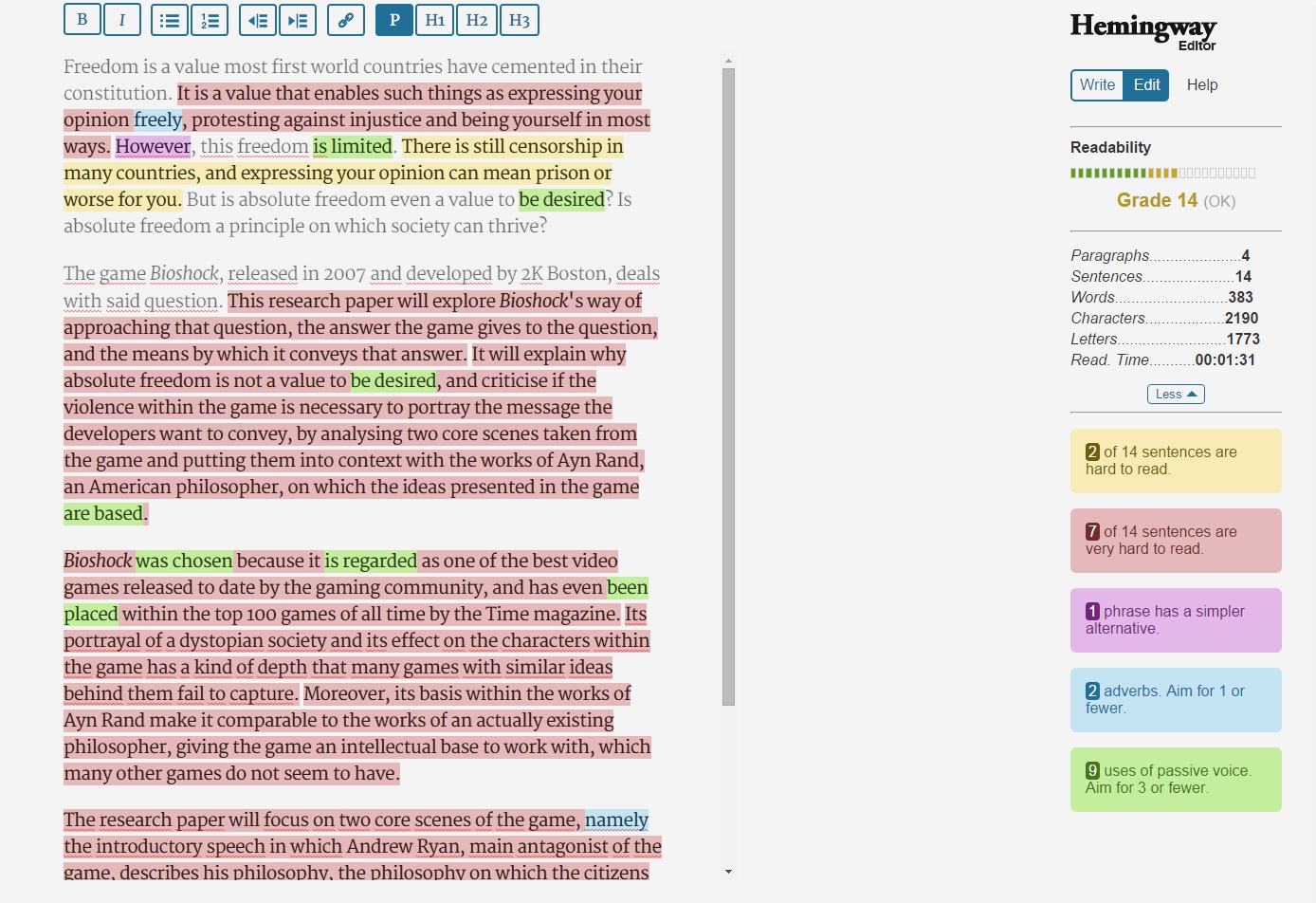Click the purple highlighted word However
This screenshot has width=1316, height=903.
(153, 146)
